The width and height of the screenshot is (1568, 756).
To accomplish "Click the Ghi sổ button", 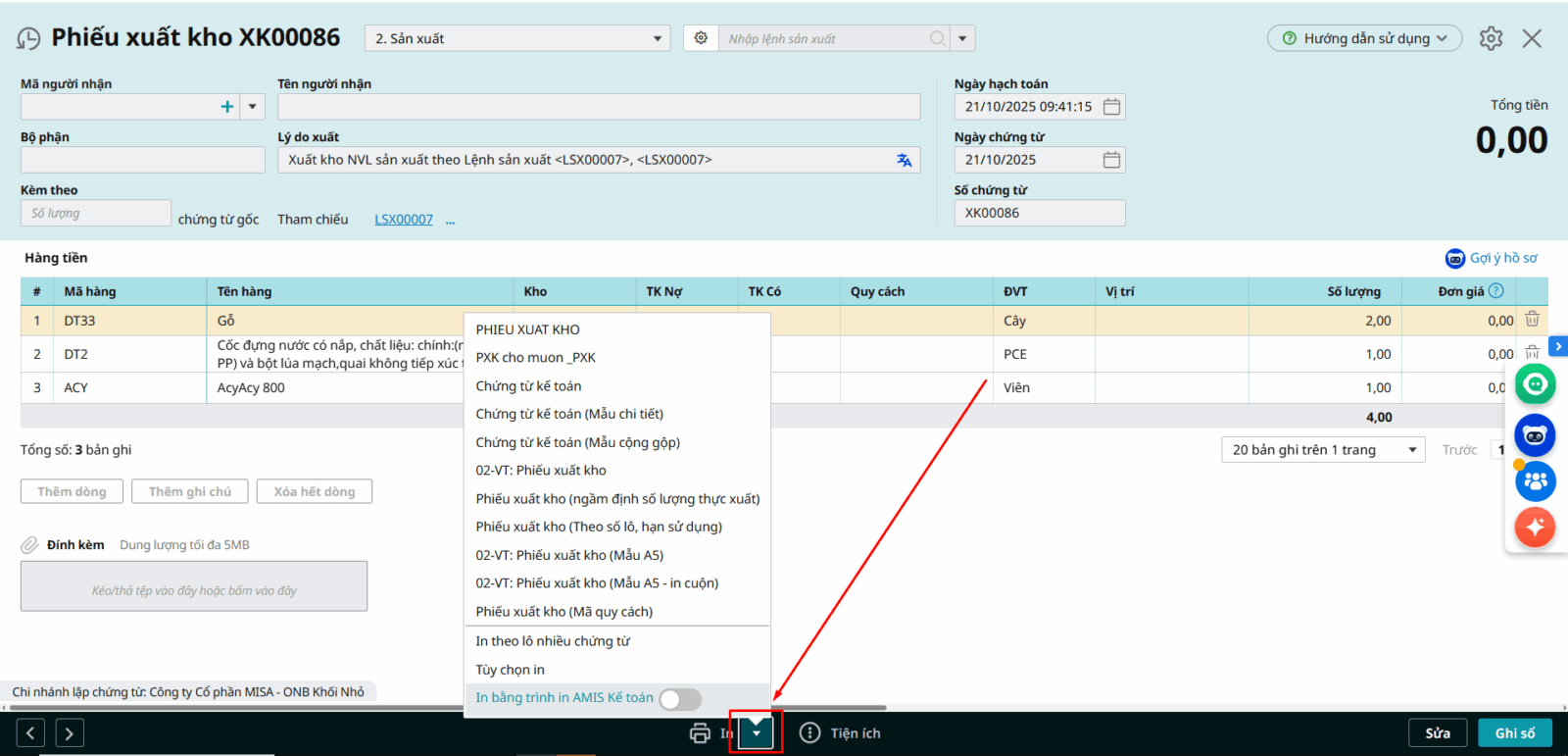I will coord(1514,733).
